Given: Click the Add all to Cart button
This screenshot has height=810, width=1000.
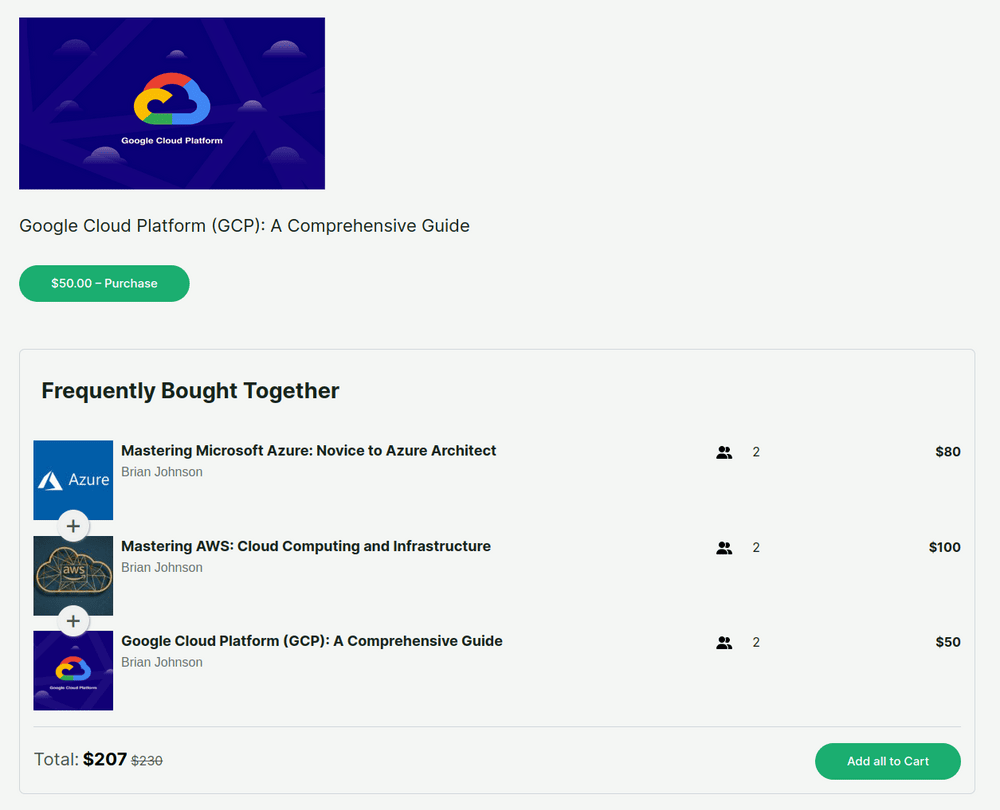Looking at the screenshot, I should pos(888,761).
